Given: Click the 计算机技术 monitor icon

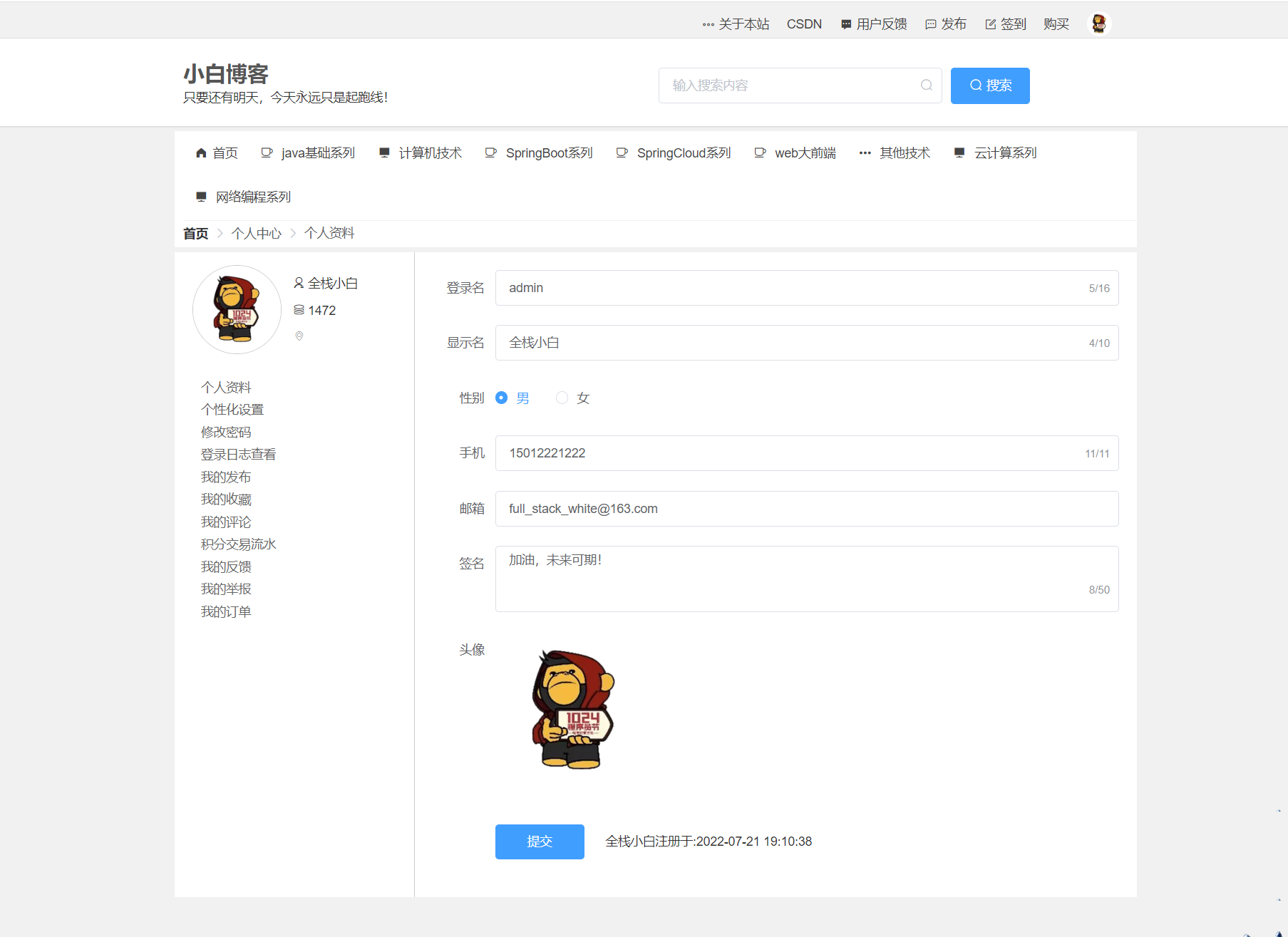Looking at the screenshot, I should (x=384, y=152).
